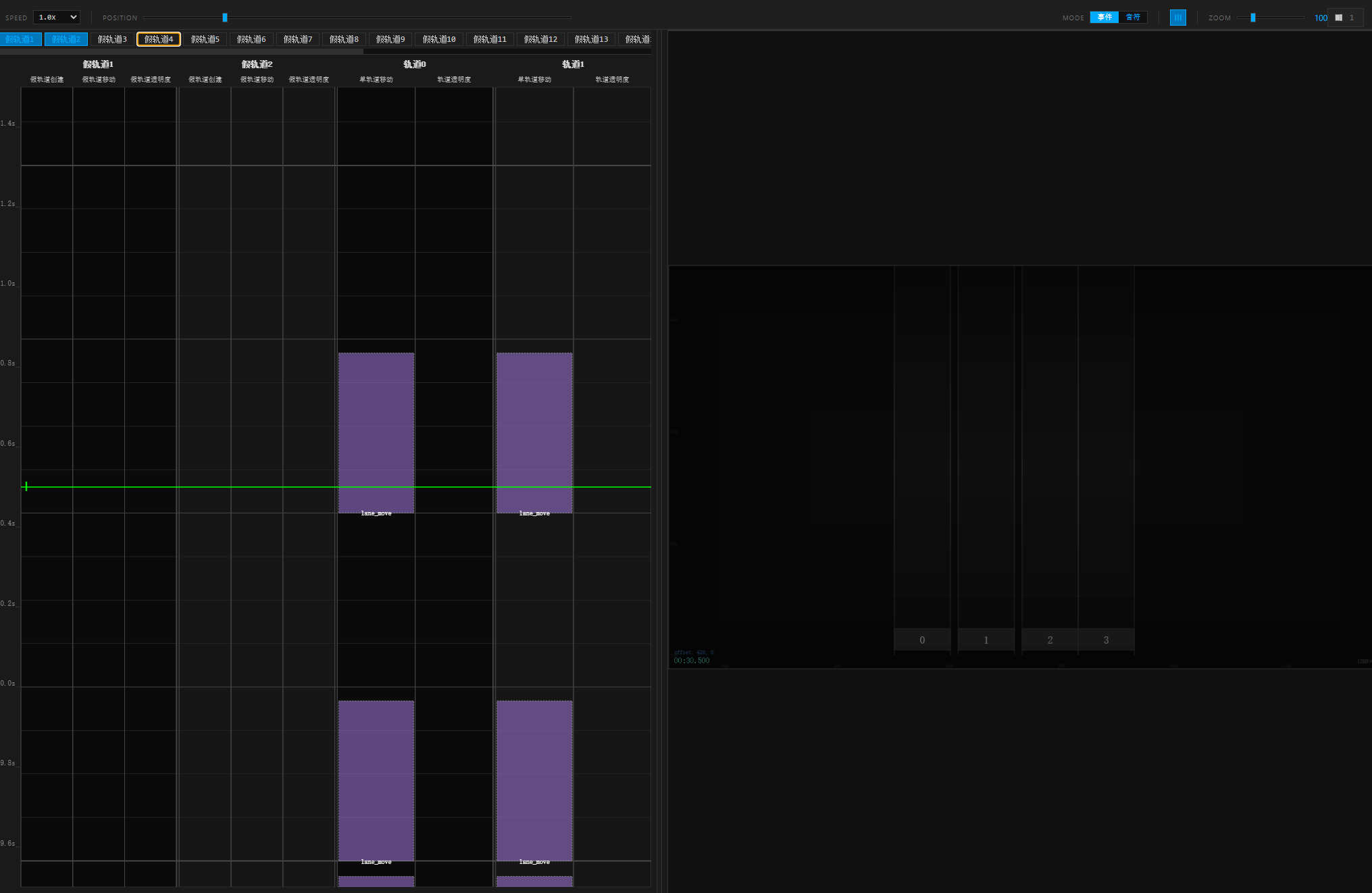1372x893 pixels.
Task: Click lane 2 key in preview
Action: [1050, 640]
